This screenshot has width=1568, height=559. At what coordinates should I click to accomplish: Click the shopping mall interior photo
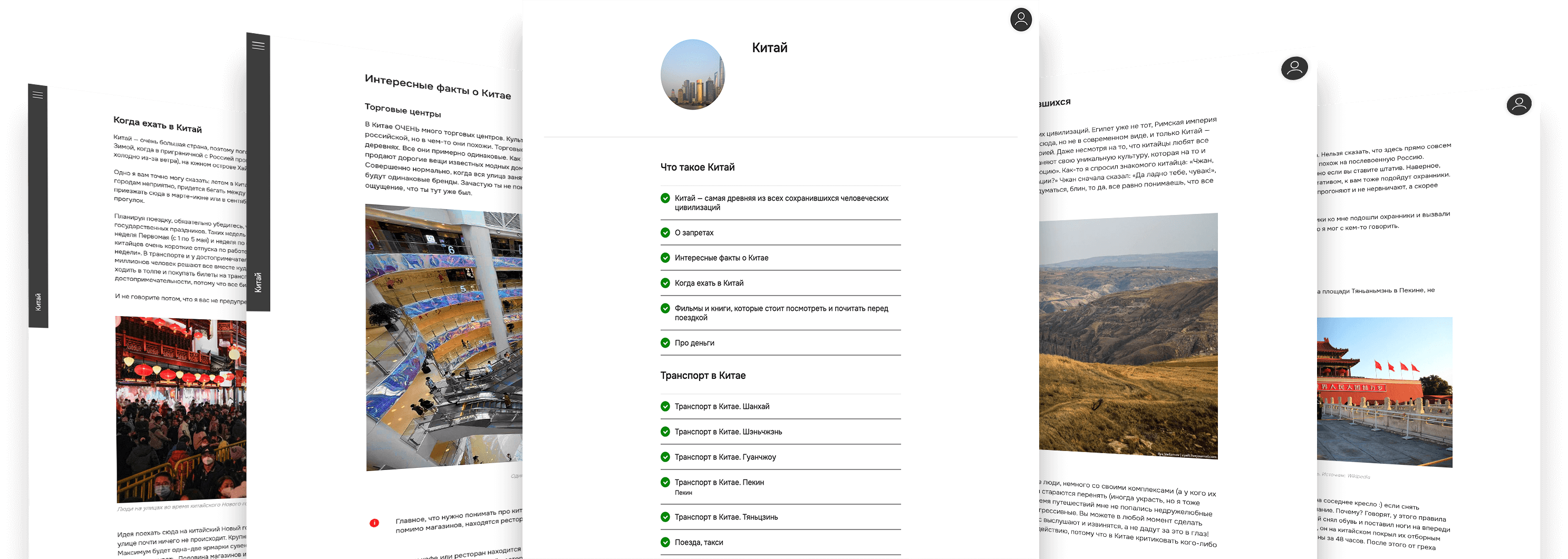coord(444,338)
